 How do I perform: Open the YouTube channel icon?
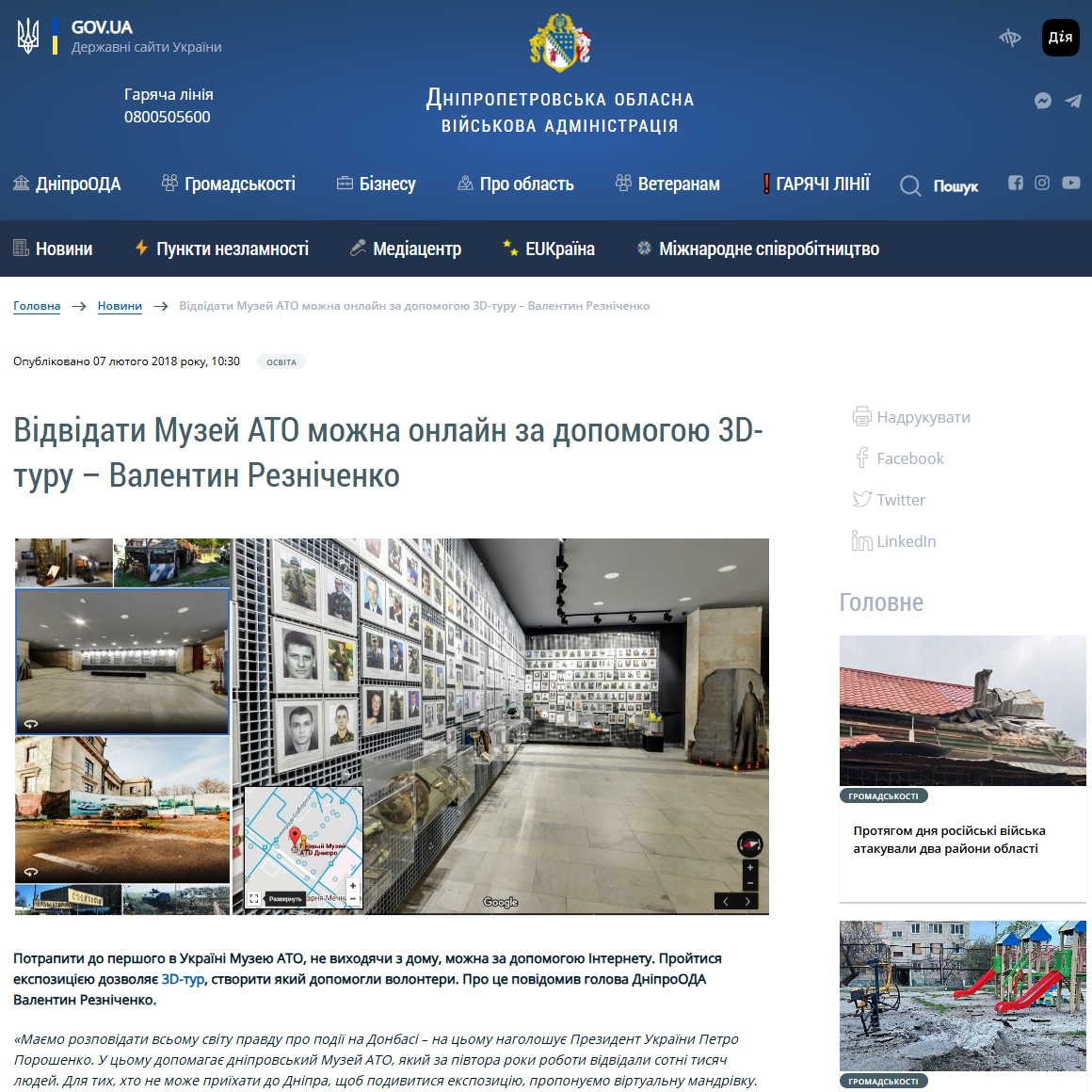click(1071, 183)
